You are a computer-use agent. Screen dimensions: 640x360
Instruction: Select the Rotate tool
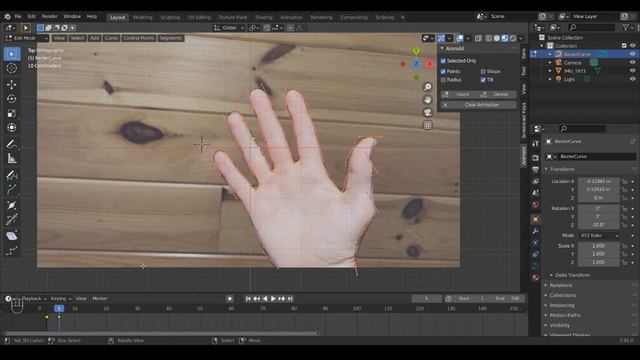pos(12,99)
